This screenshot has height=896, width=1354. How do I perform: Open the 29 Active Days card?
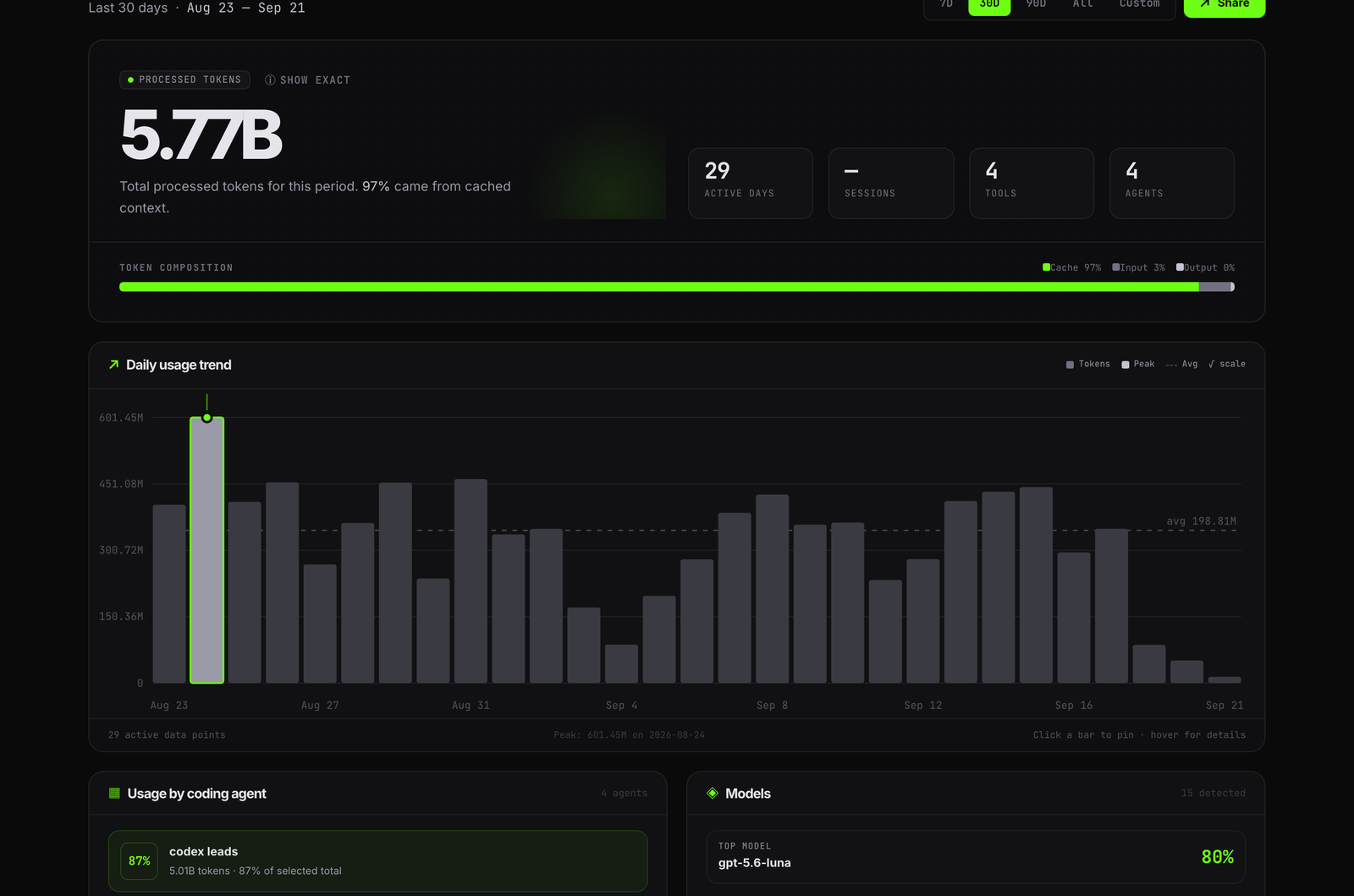[751, 184]
